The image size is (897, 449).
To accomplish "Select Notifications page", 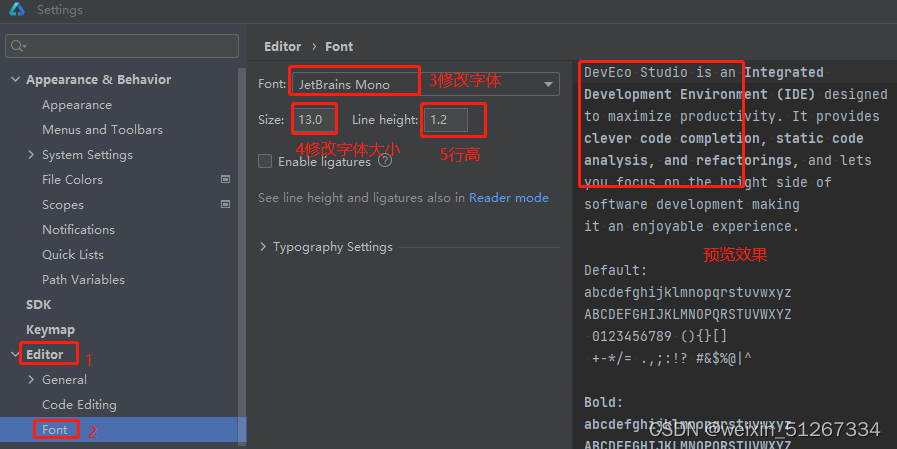I will tap(78, 229).
